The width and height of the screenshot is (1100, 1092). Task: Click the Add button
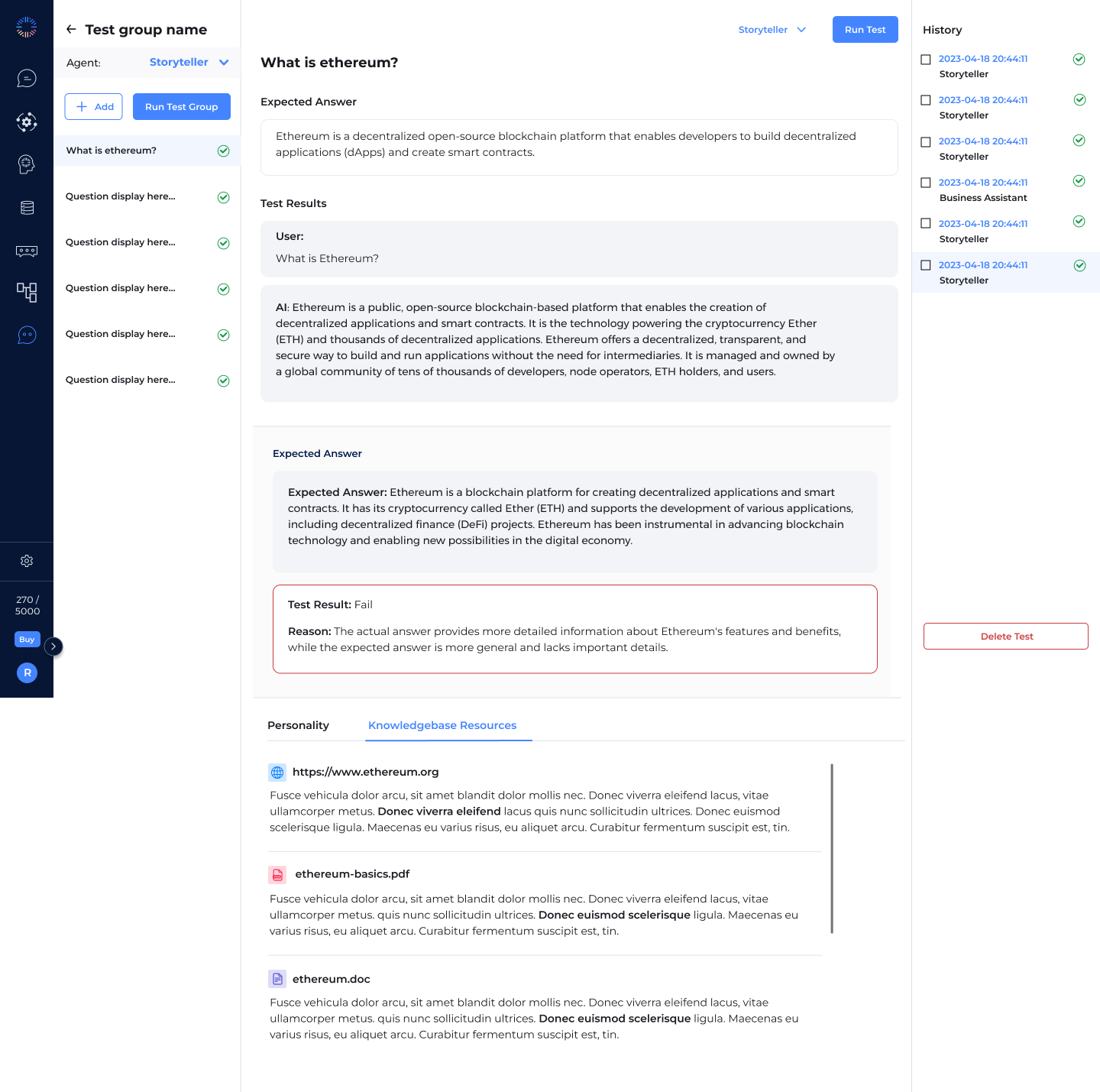pos(94,107)
